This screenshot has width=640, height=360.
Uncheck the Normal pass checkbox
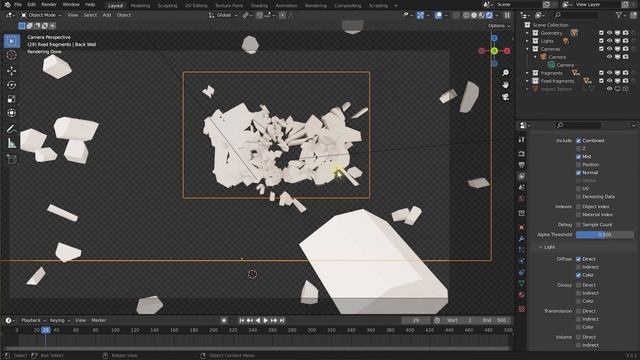(578, 173)
